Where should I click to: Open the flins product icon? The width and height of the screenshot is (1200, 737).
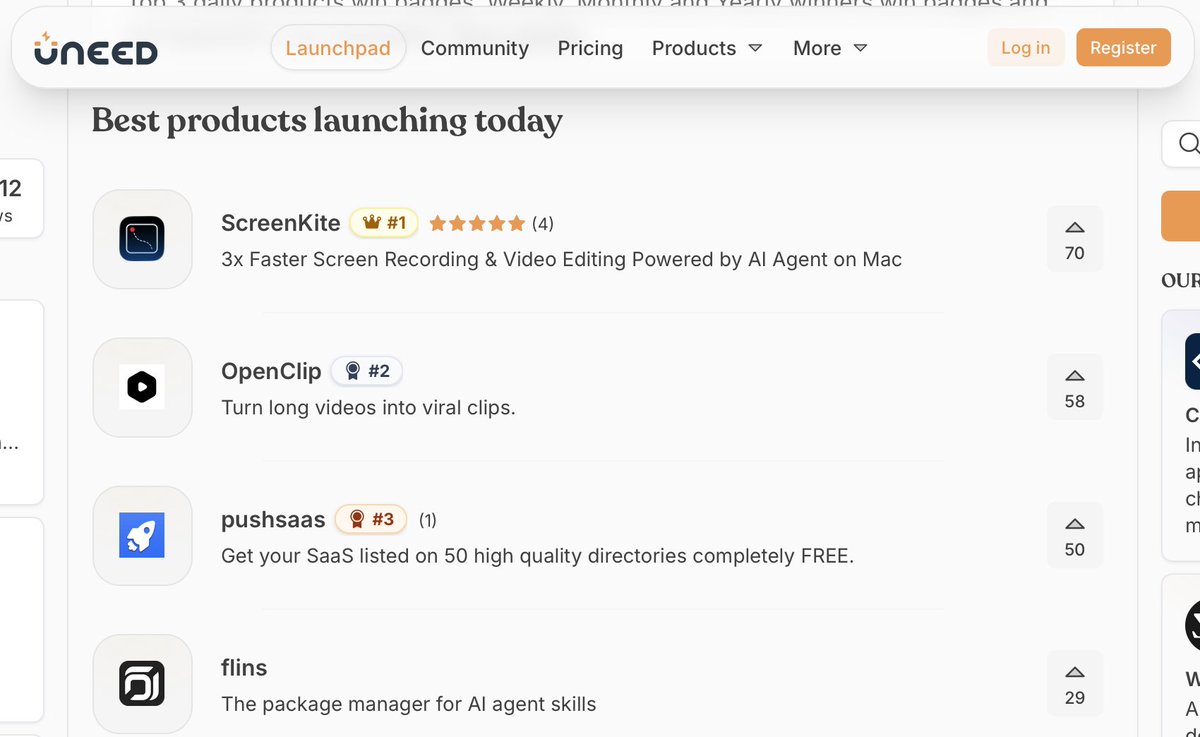click(x=142, y=684)
